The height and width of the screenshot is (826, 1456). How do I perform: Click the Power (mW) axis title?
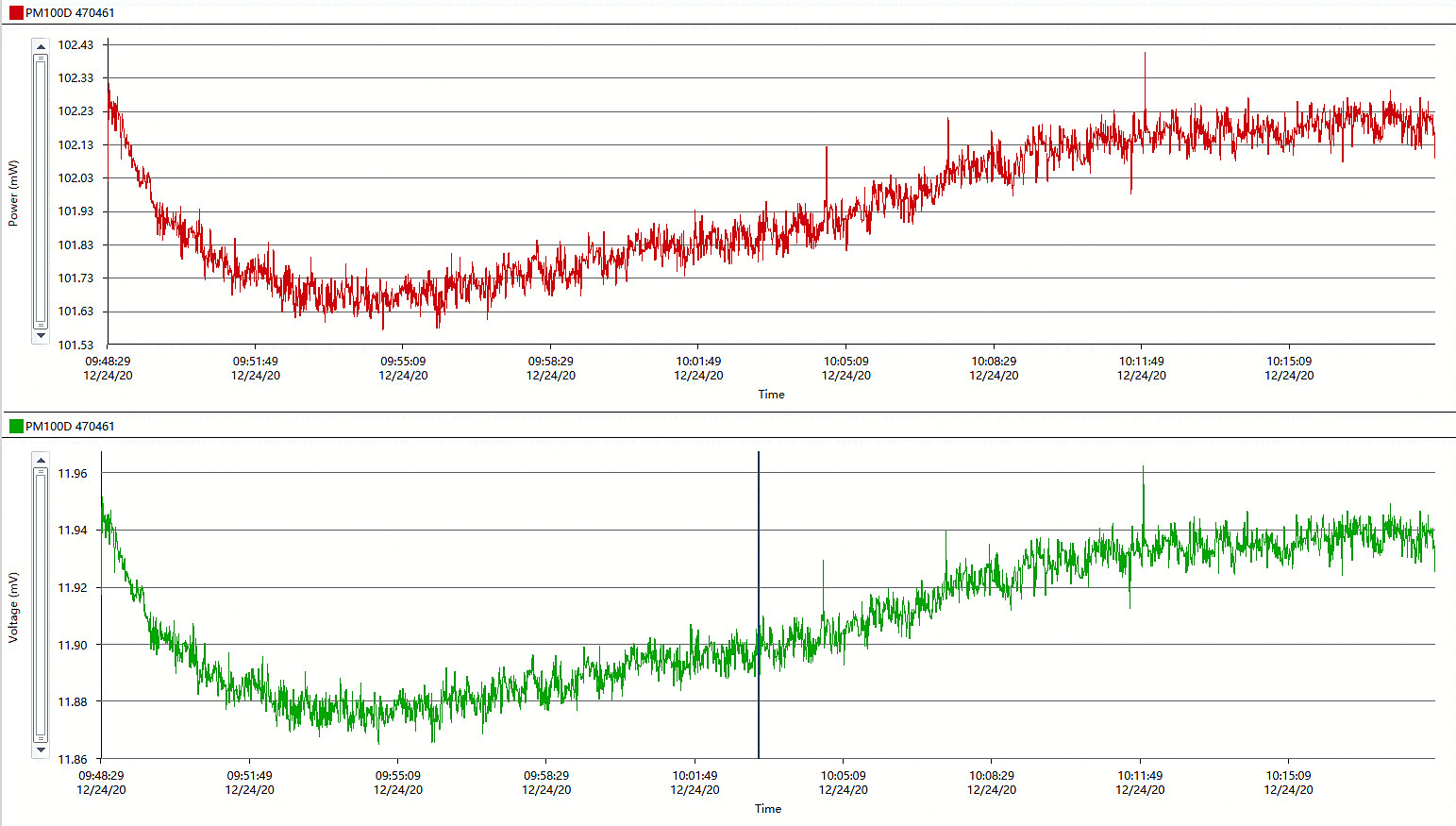(13, 193)
